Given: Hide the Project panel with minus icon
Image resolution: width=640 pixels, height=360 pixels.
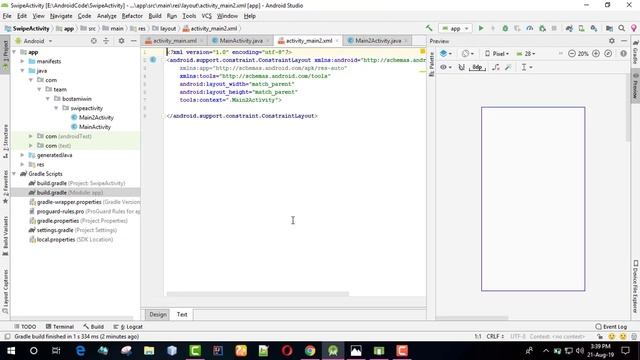Looking at the screenshot, I should [x=133, y=41].
